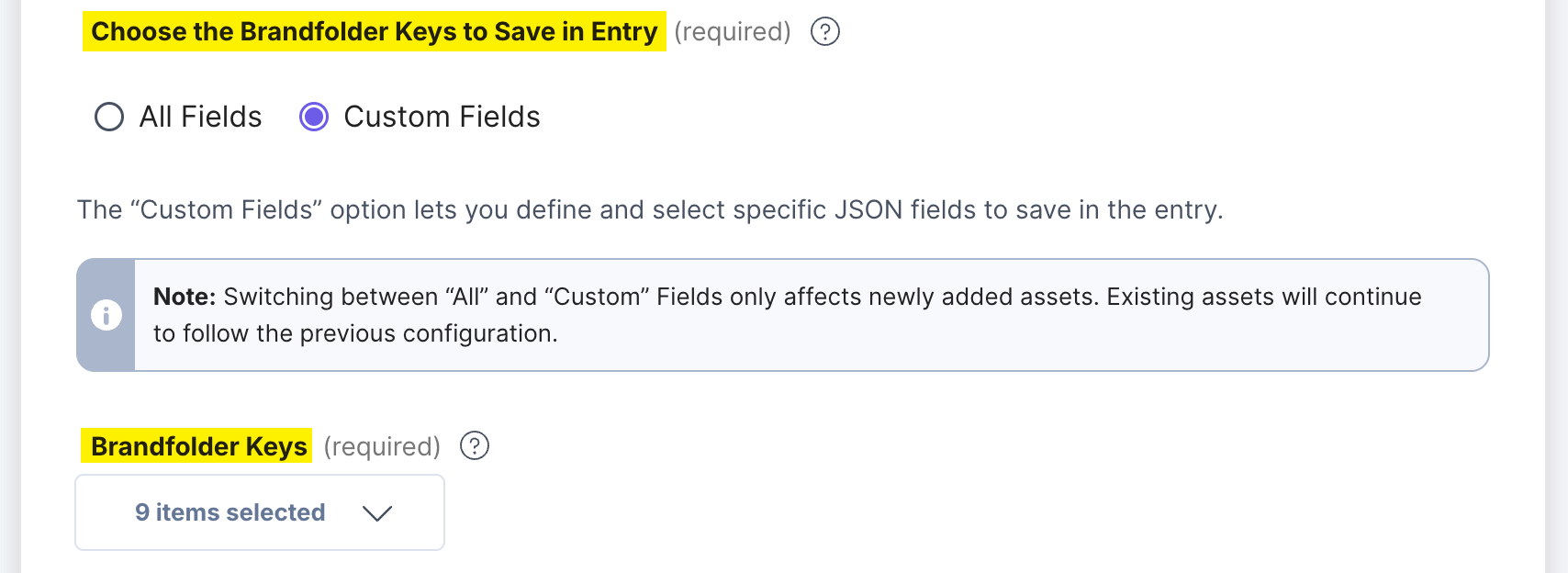
Task: Click the chevron on the Brandfolder Keys selector
Action: click(x=376, y=513)
